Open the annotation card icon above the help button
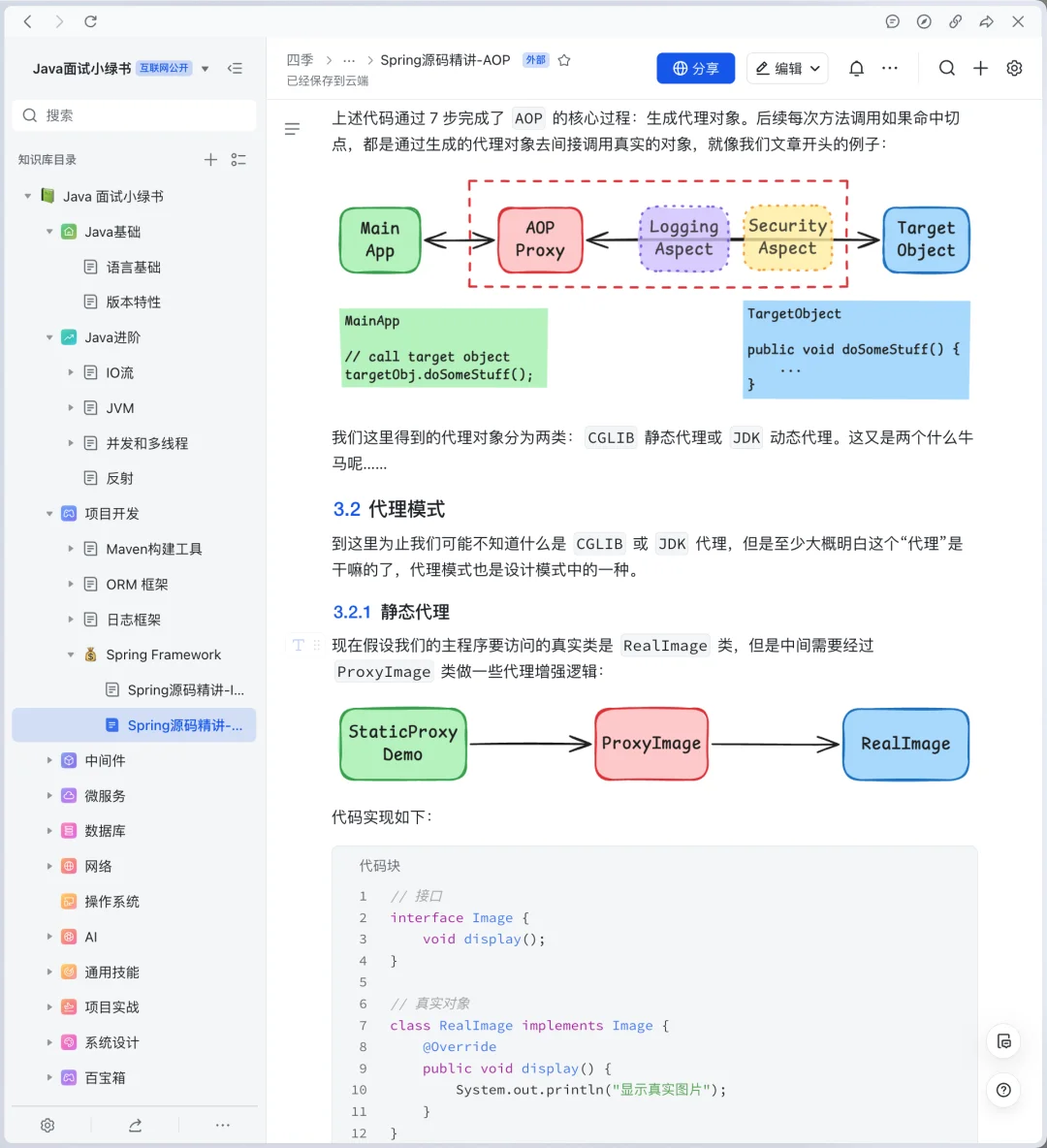This screenshot has width=1047, height=1148. (x=1003, y=1041)
